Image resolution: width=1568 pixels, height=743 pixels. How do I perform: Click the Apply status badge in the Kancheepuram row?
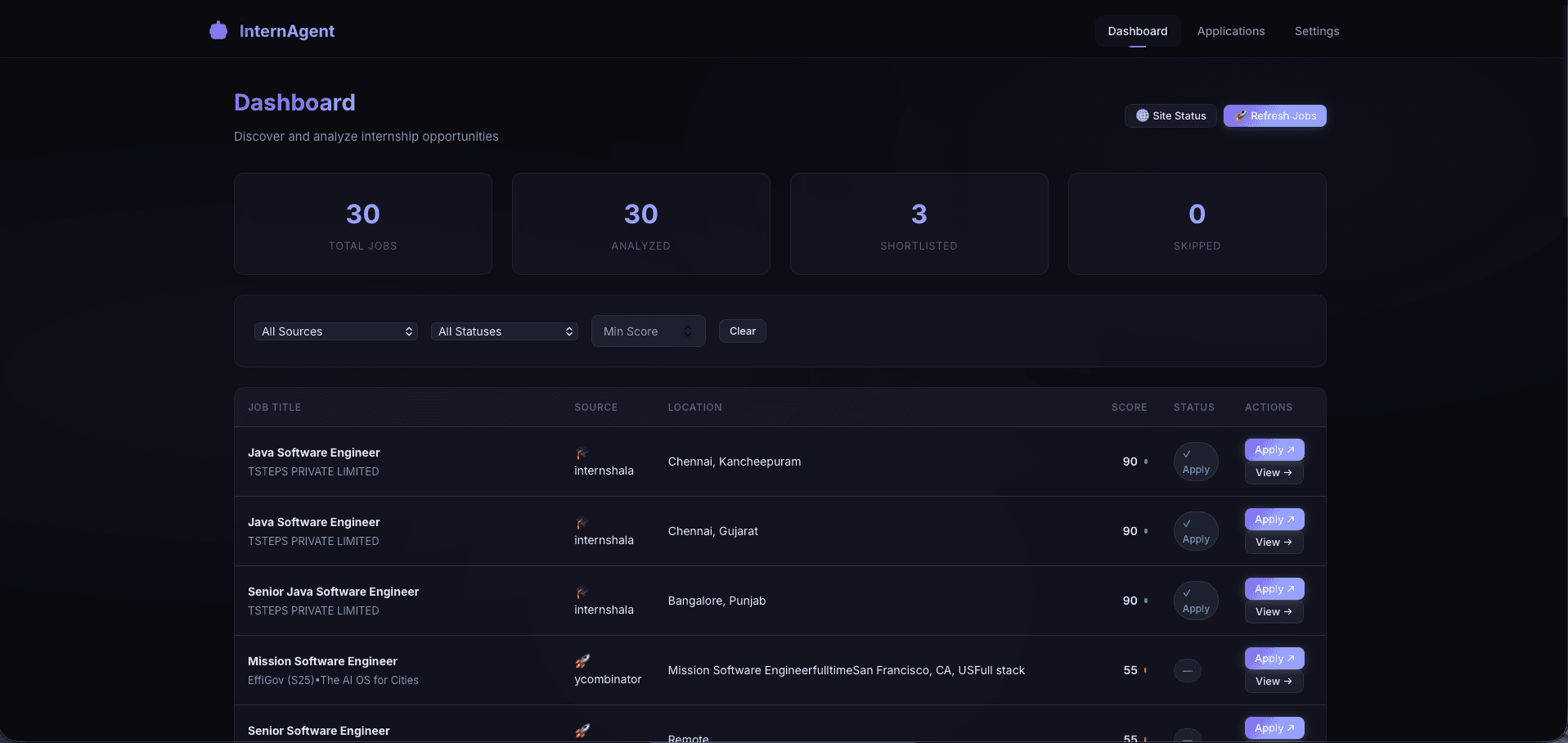click(x=1196, y=462)
